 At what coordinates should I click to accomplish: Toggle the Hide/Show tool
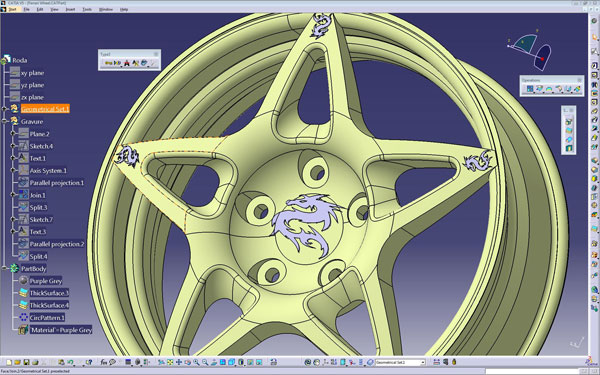[250, 362]
